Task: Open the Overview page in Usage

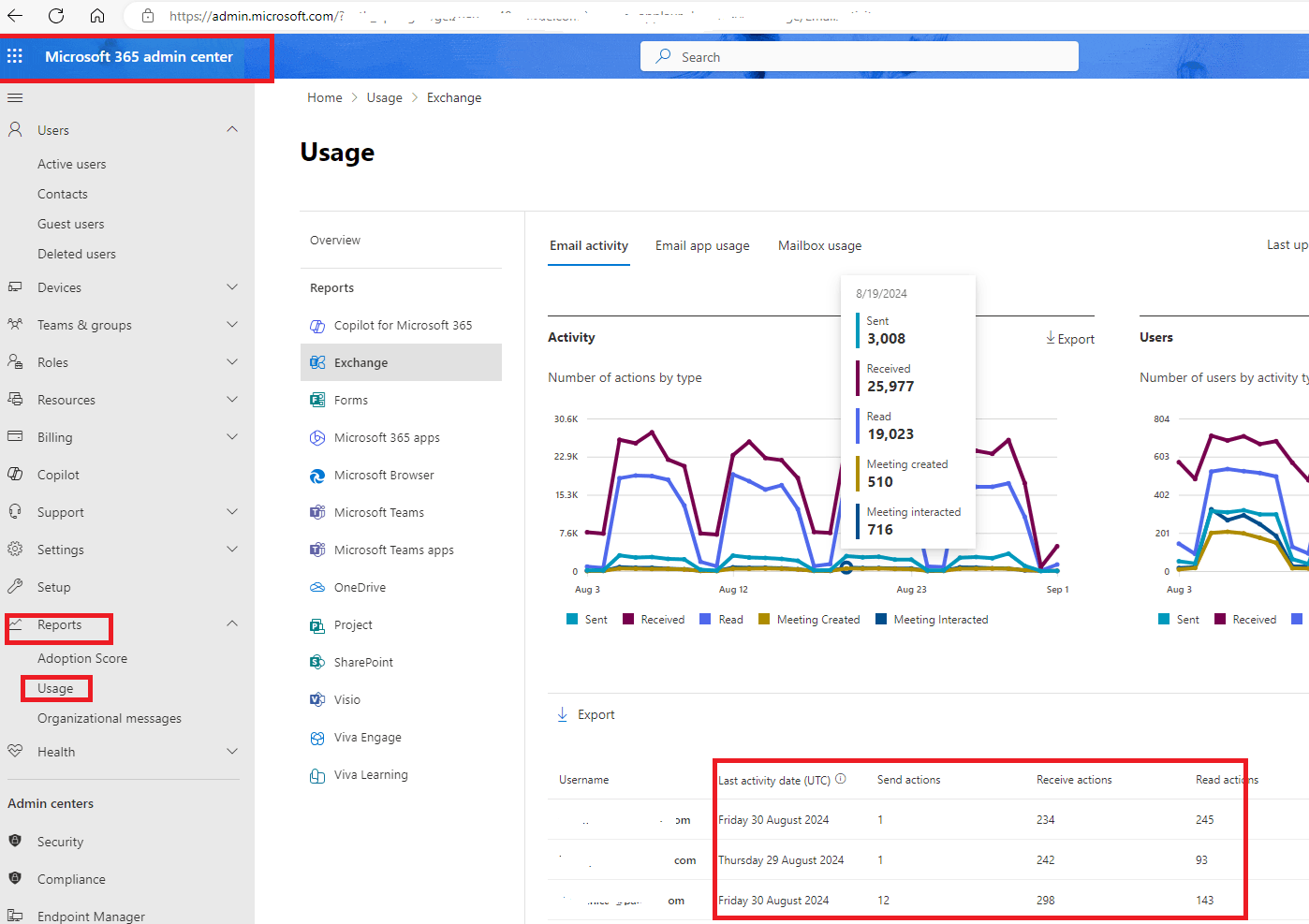Action: pos(335,241)
